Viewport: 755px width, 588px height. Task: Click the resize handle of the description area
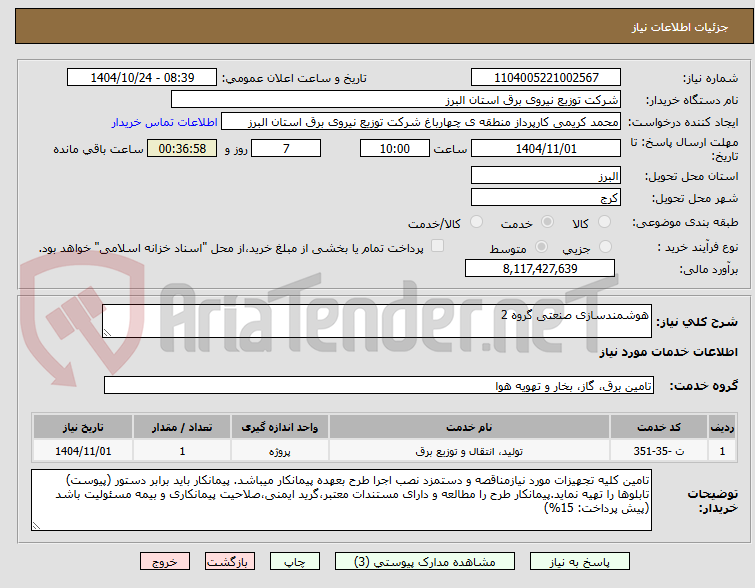click(107, 333)
